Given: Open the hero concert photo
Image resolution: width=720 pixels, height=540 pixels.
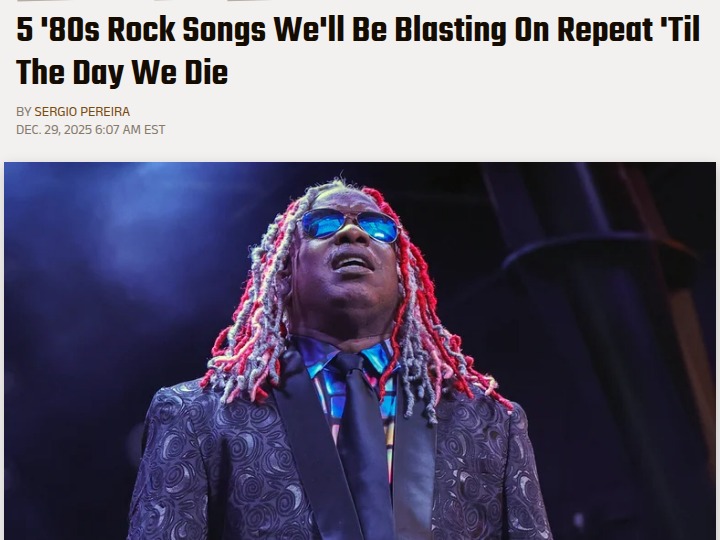Looking at the screenshot, I should point(360,351).
